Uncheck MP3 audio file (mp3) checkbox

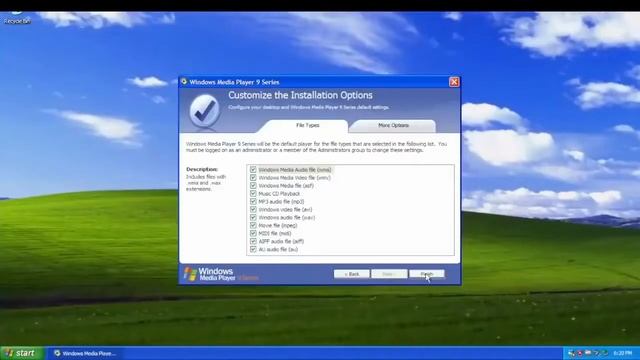tap(253, 202)
